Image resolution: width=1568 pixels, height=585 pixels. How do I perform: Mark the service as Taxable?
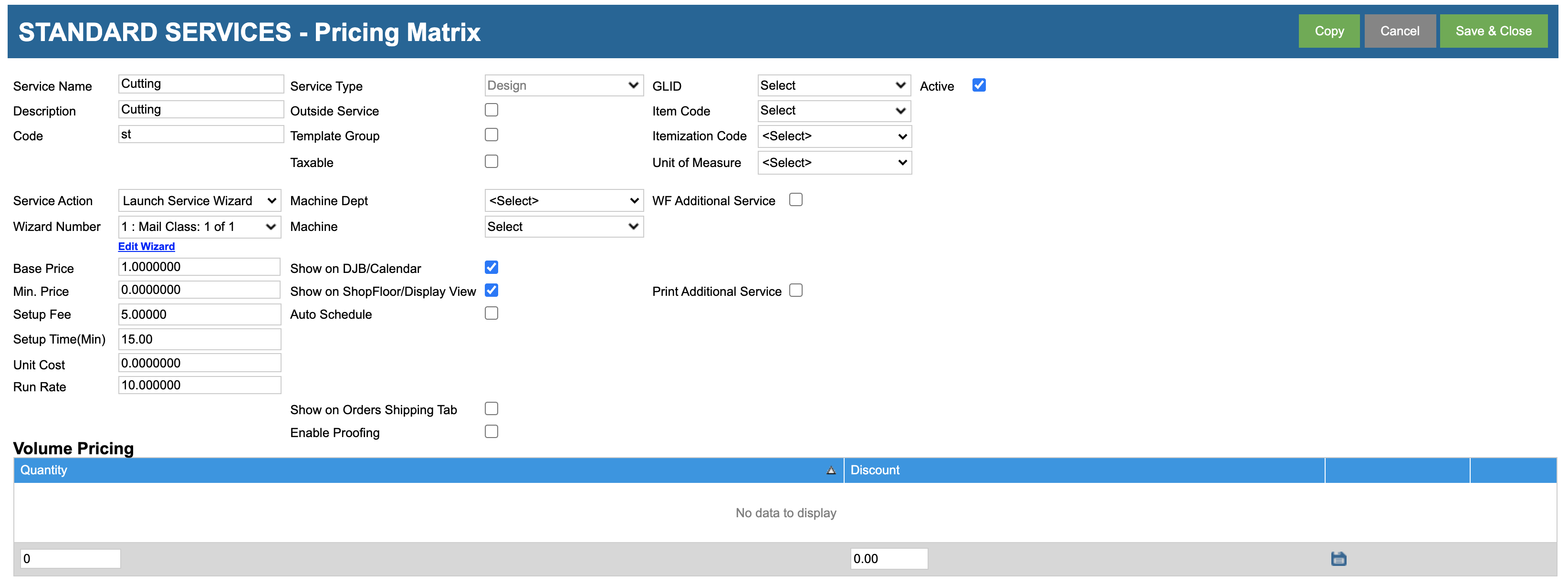tap(491, 161)
